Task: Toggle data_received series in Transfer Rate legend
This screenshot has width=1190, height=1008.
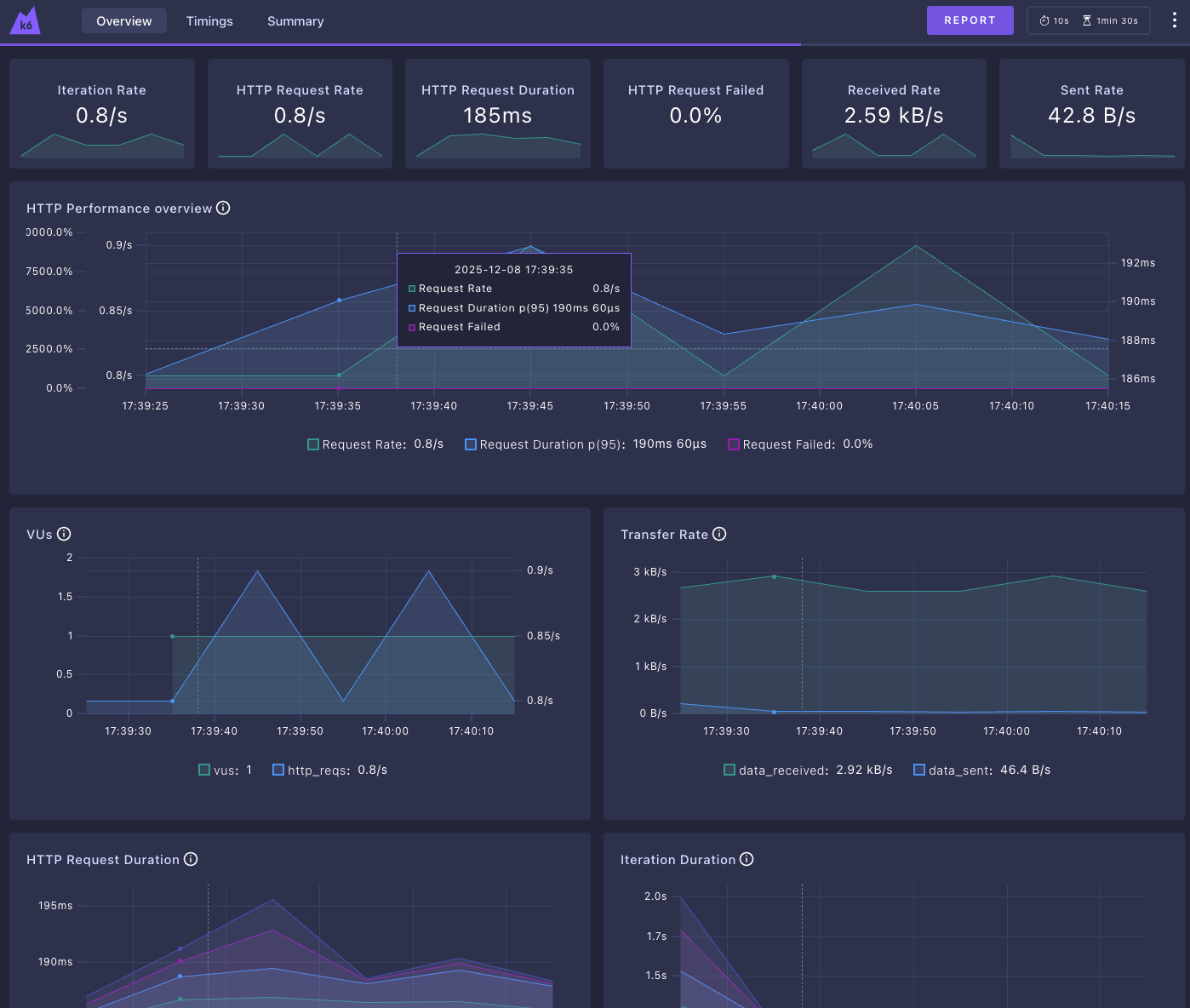Action: tap(808, 770)
